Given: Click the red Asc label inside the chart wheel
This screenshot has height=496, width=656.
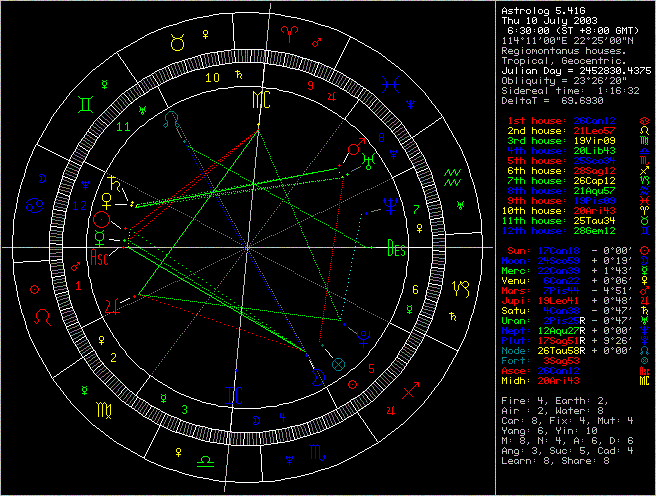Looking at the screenshot, I should pos(102,253).
